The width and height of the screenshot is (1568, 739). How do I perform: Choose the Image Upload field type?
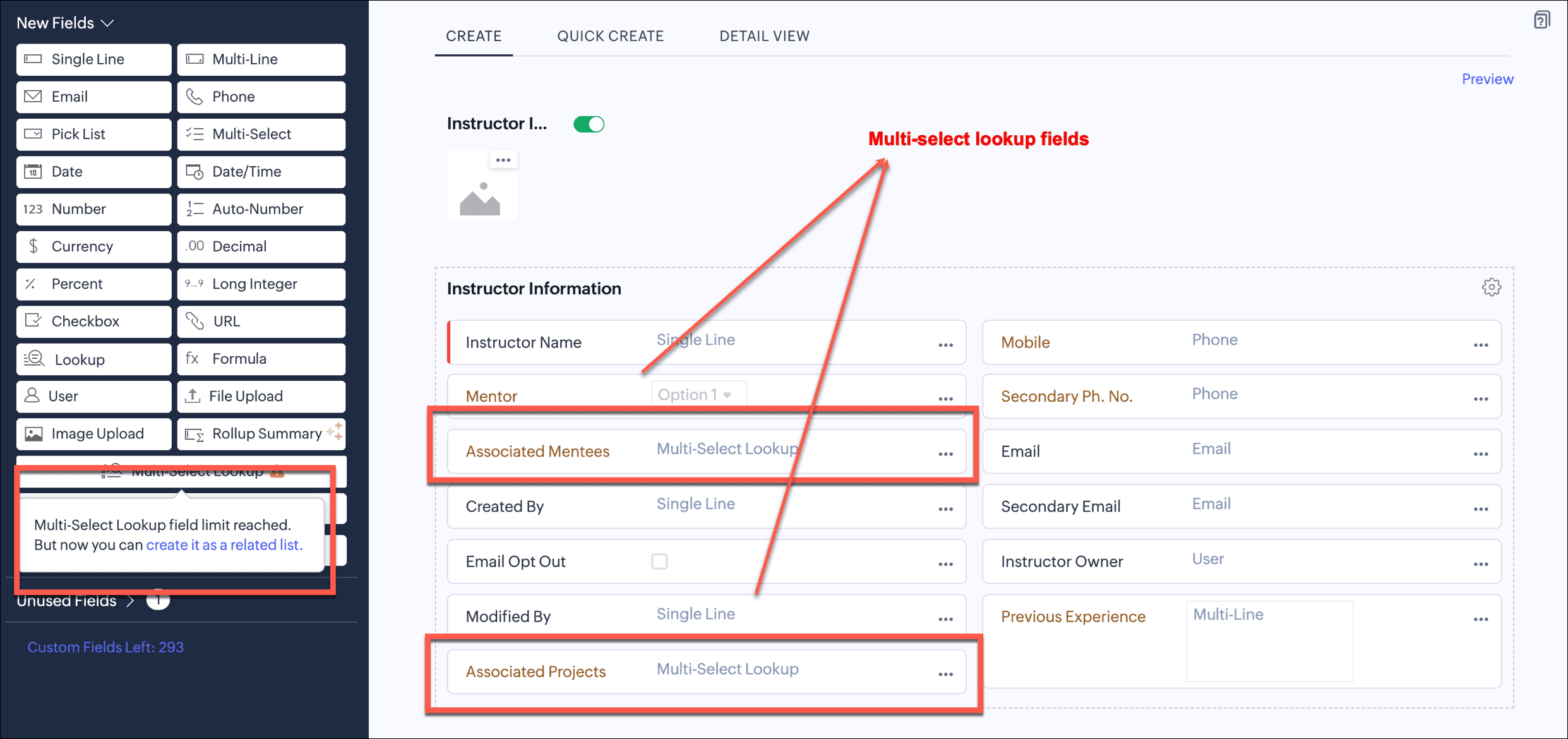tap(94, 434)
